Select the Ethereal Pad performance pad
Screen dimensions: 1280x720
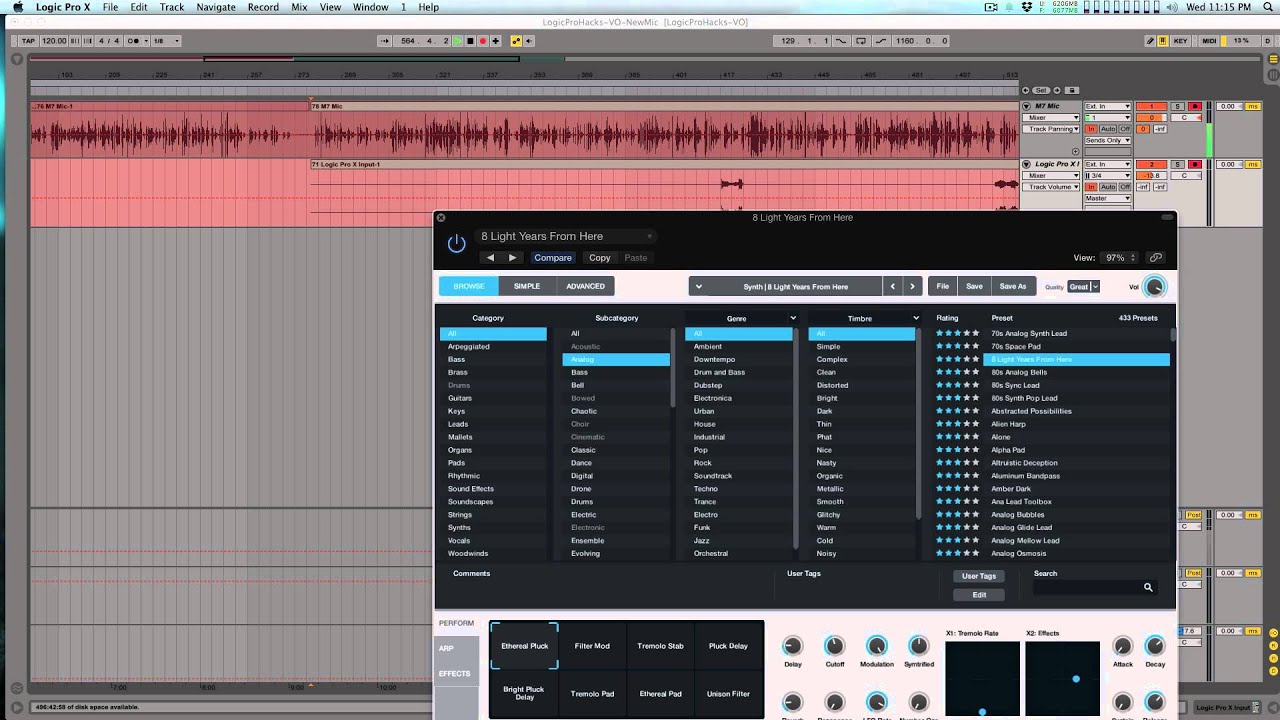coord(660,693)
